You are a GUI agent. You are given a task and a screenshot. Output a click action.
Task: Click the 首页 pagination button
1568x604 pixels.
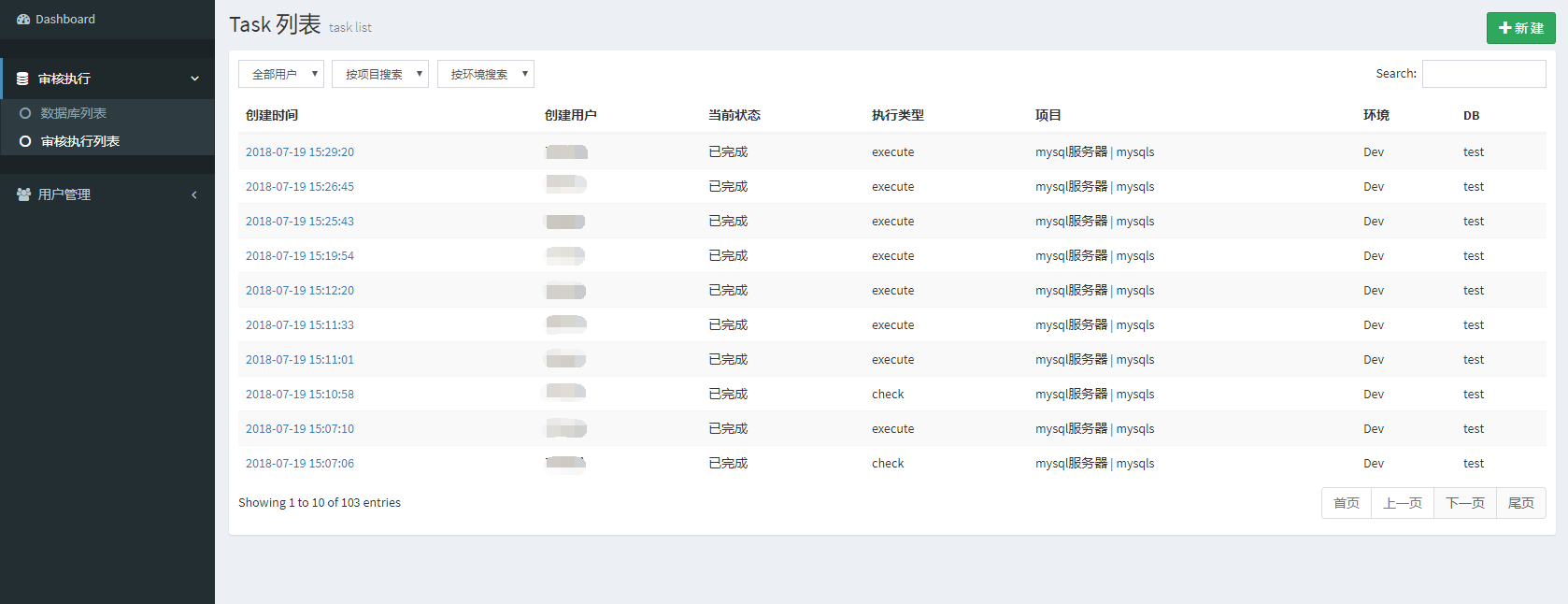(x=1346, y=503)
